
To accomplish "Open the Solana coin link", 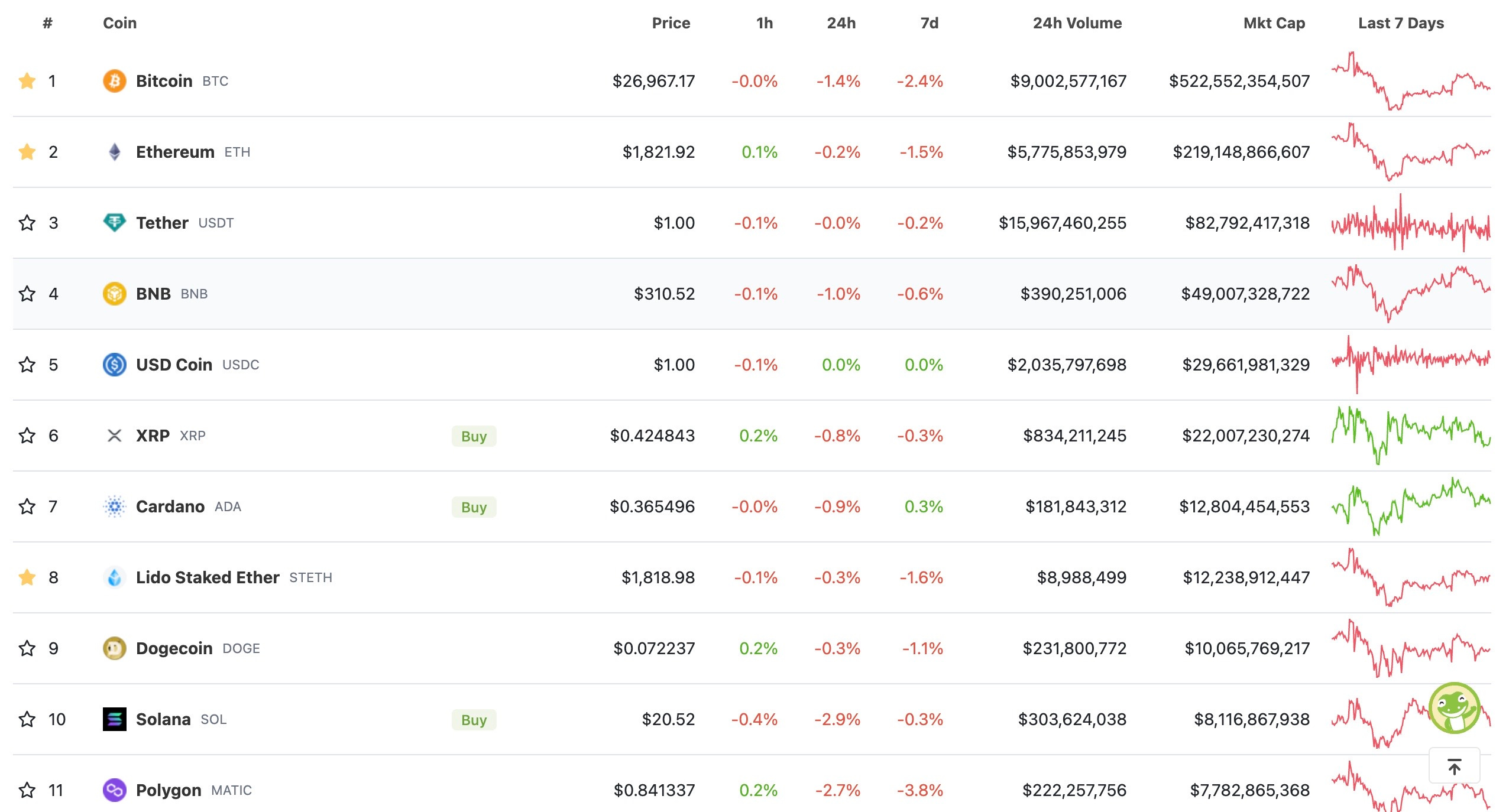I will click(163, 719).
